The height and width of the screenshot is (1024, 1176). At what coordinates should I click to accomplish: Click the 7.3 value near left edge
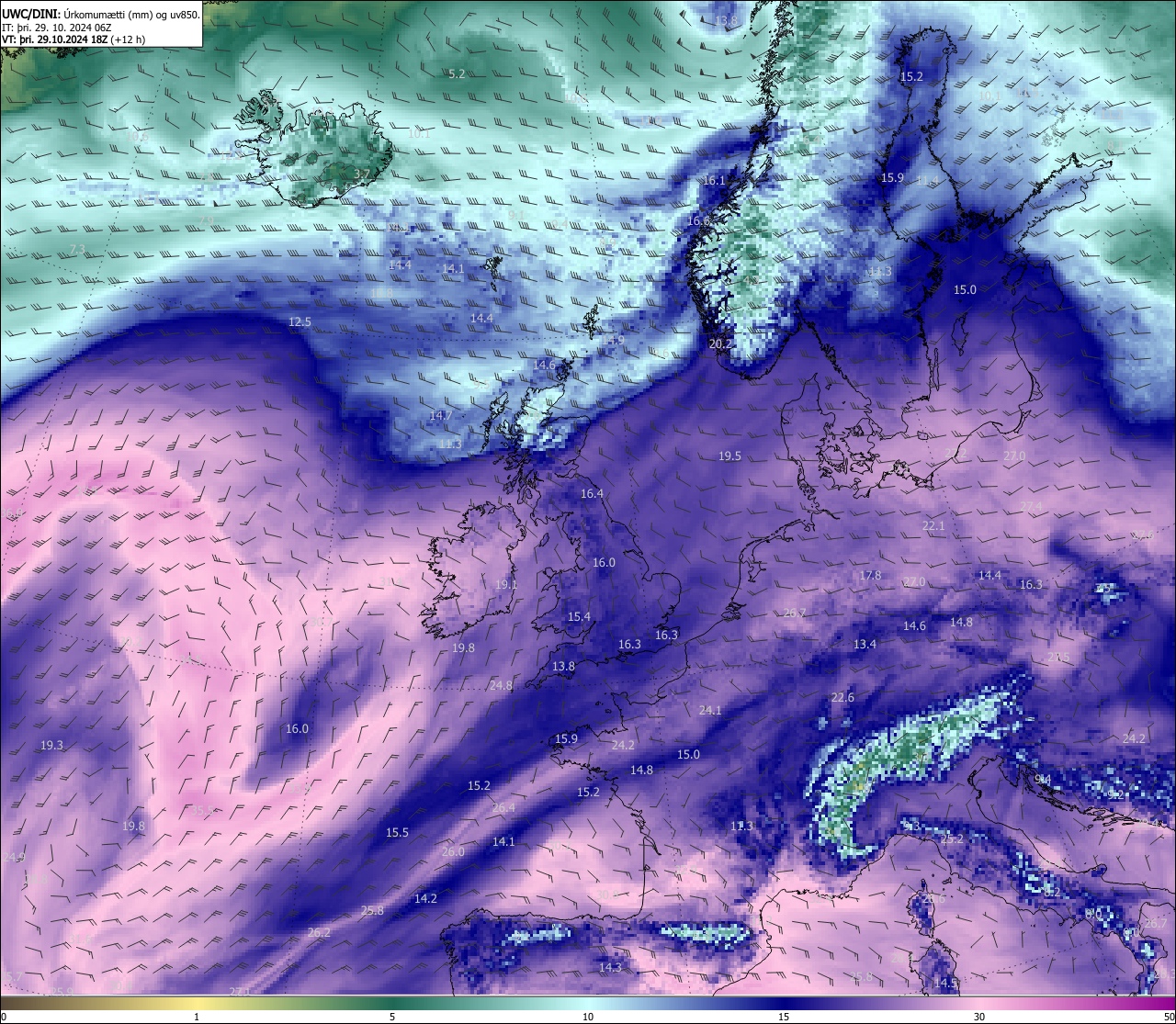tap(77, 249)
